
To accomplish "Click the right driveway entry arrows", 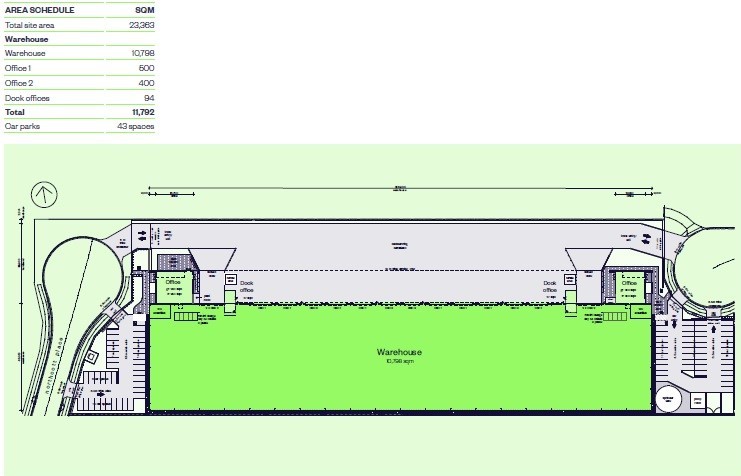I will coord(646,238).
